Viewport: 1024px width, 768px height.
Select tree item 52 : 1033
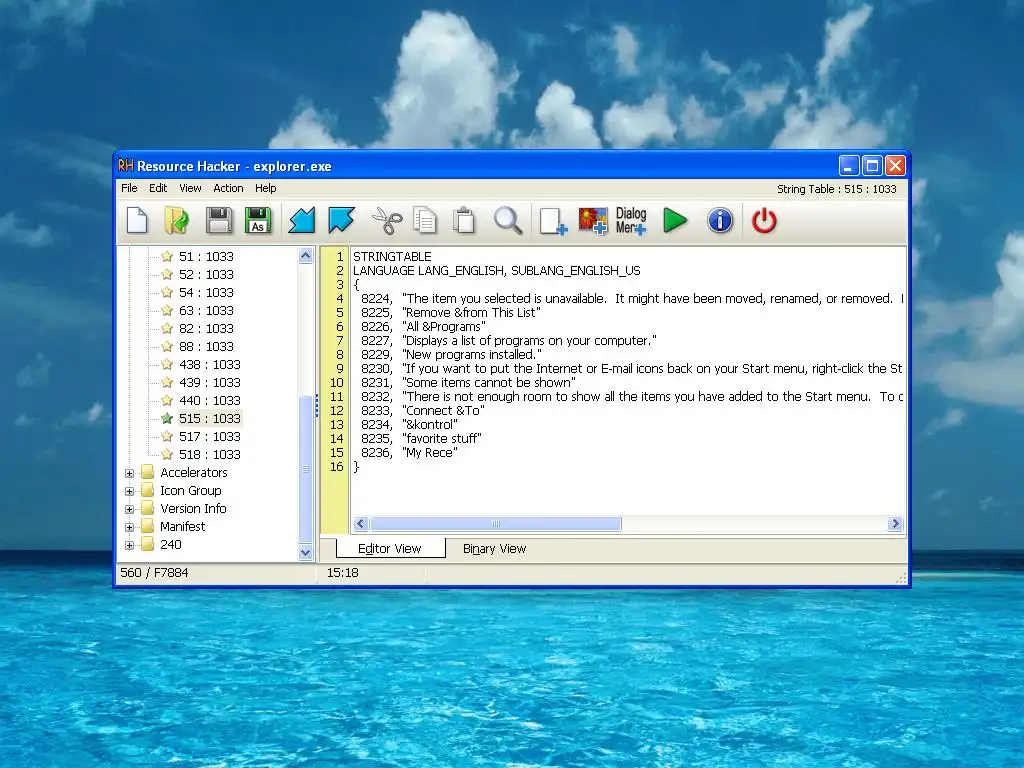coord(206,274)
